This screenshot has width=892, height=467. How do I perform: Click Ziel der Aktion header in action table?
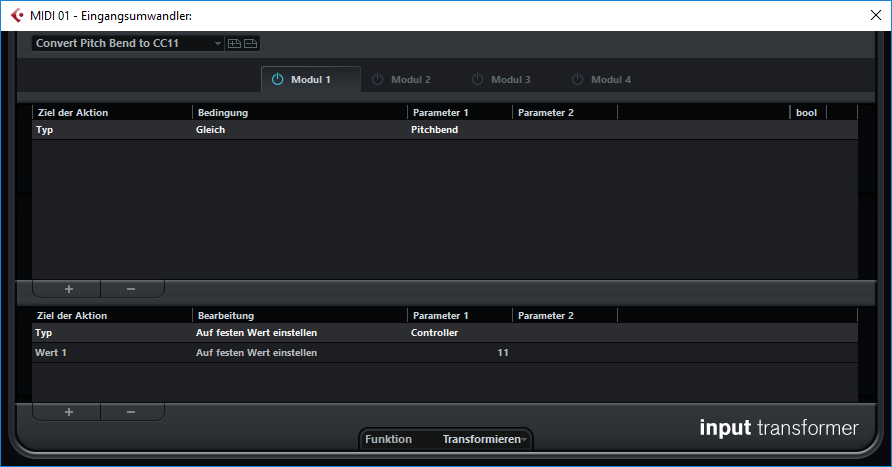(72, 316)
